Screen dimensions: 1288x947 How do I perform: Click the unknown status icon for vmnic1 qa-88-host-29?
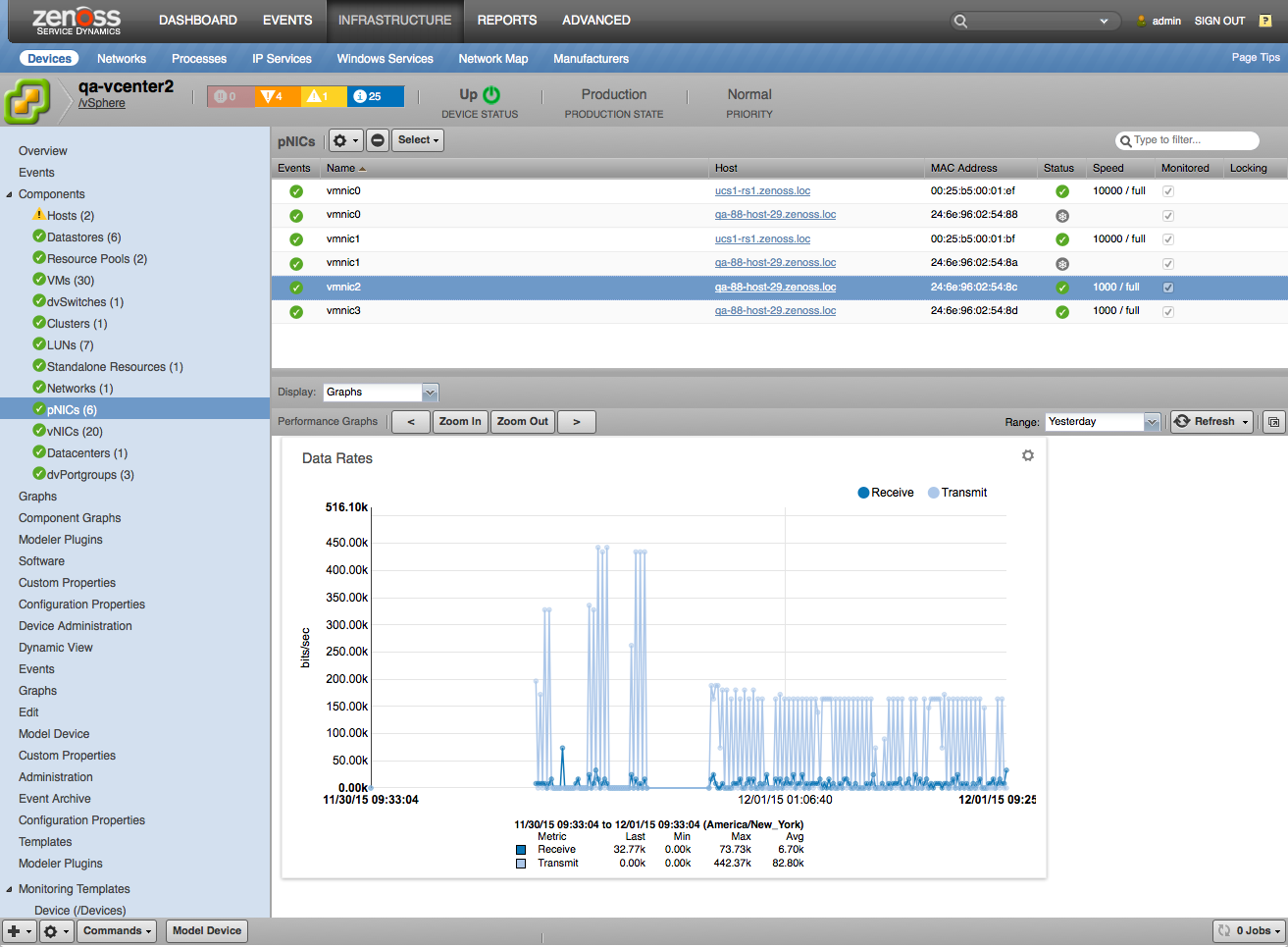(1062, 264)
